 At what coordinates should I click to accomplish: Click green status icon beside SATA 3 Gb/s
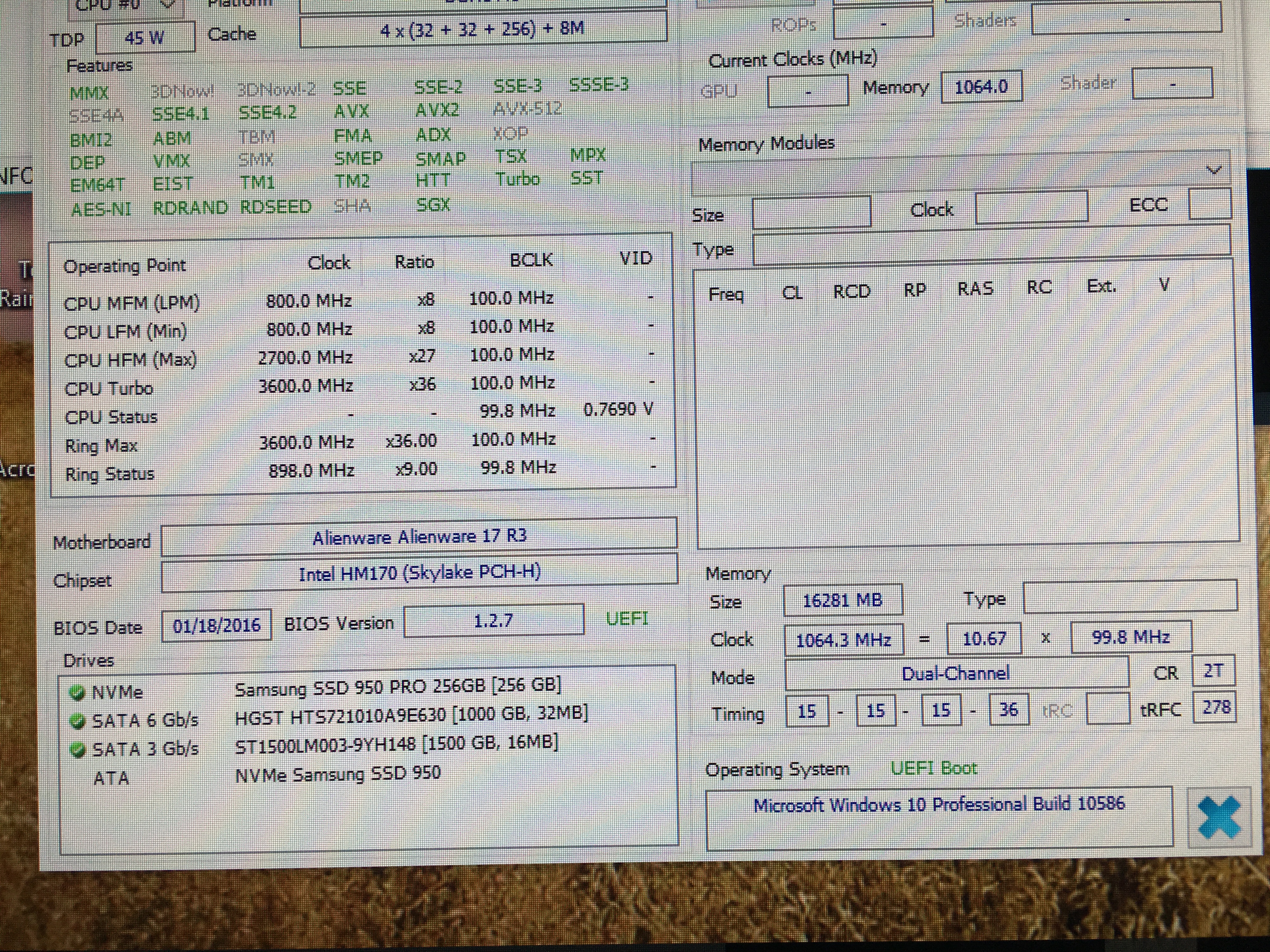click(76, 750)
